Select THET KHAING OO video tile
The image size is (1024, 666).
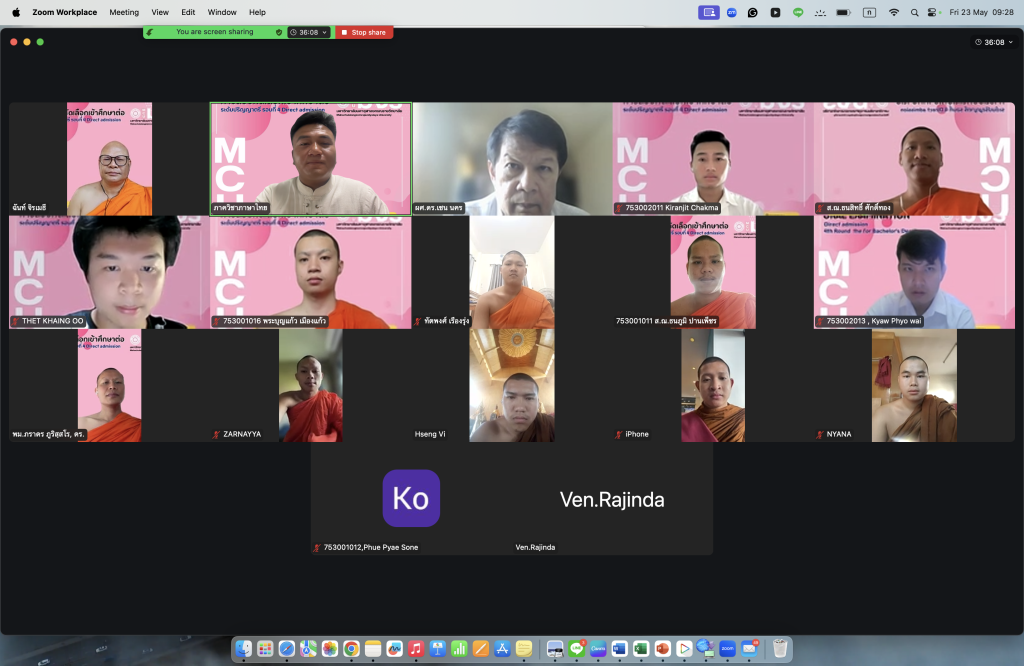[x=110, y=272]
